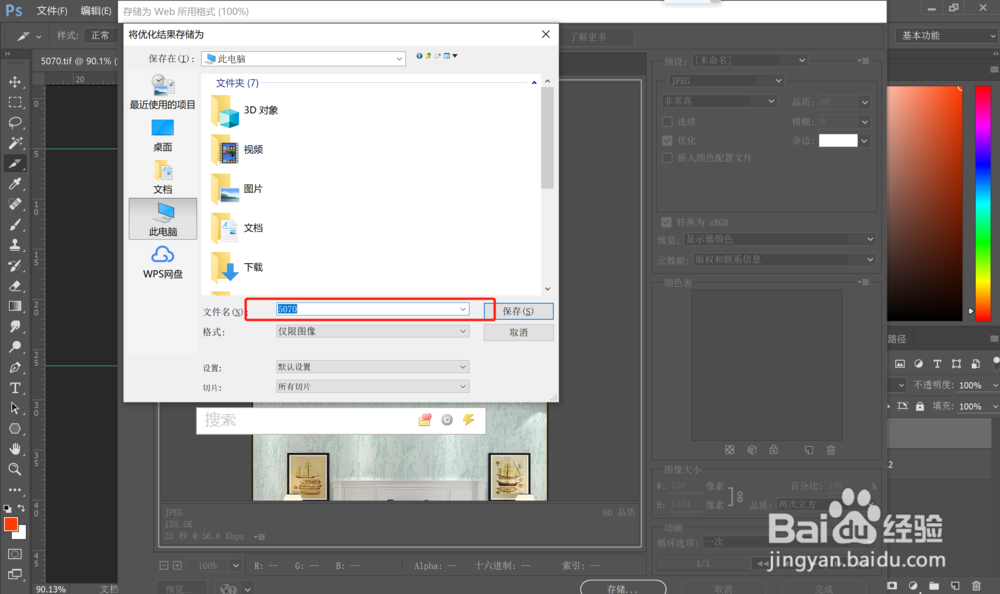Open the three-dots edit toolbar menu
The width and height of the screenshot is (1000, 594).
(15, 490)
